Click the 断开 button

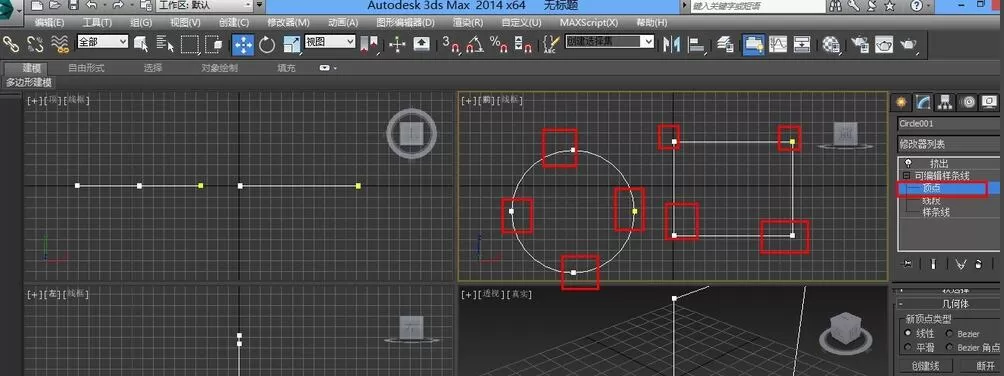pyautogui.click(x=979, y=367)
